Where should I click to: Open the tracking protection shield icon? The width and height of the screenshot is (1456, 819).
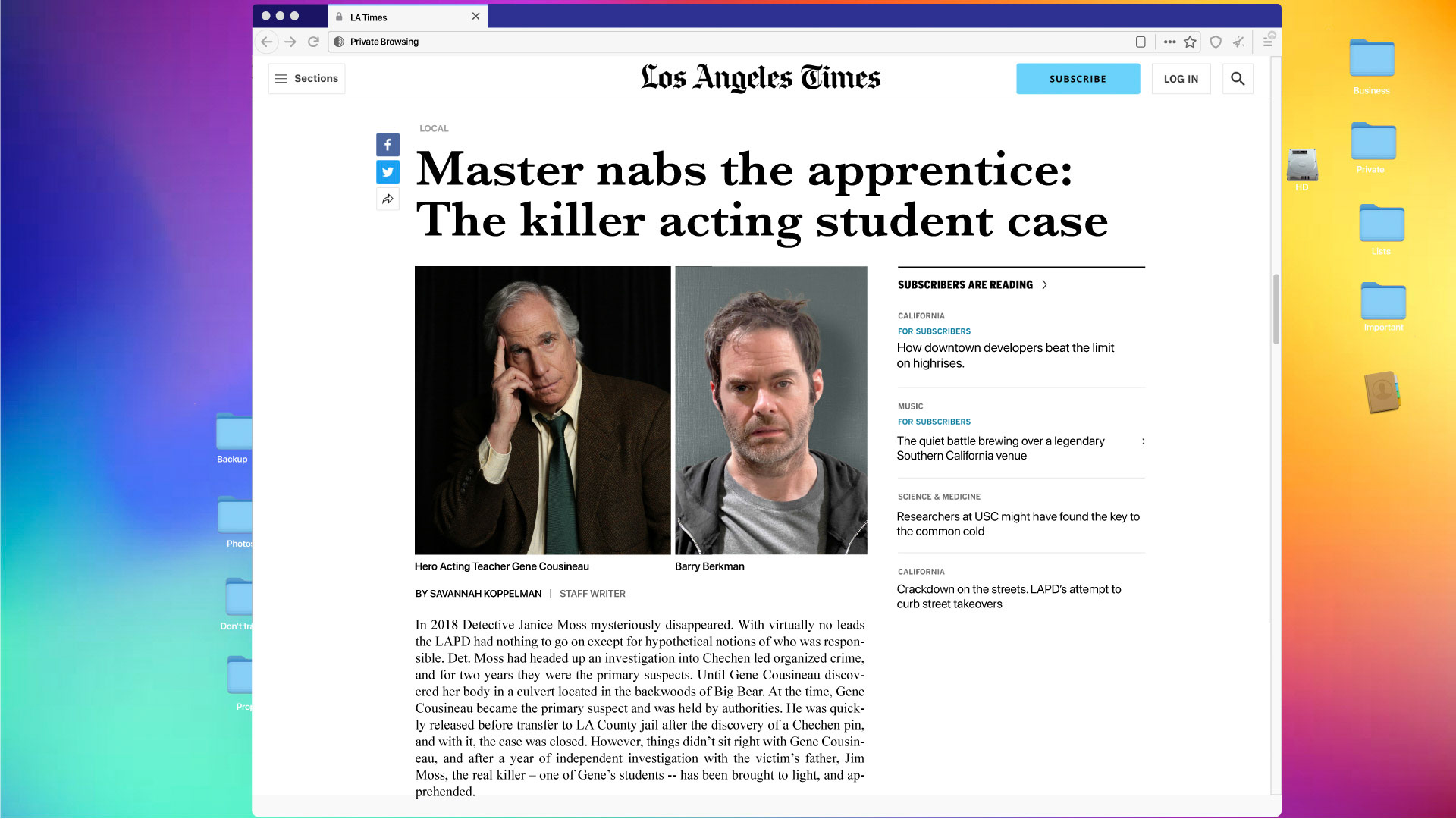pyautogui.click(x=1216, y=42)
